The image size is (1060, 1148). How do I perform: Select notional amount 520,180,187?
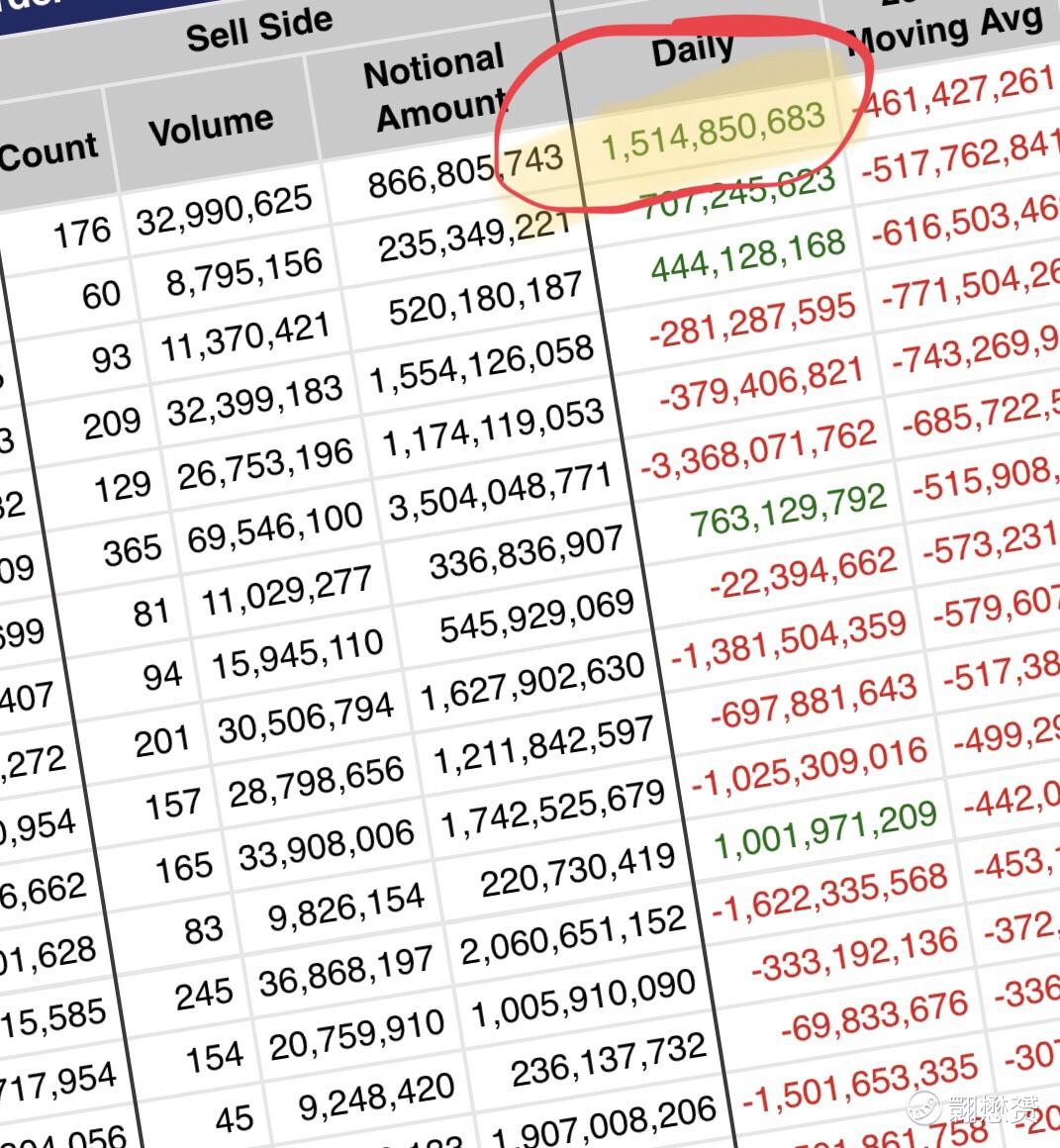coord(485,298)
